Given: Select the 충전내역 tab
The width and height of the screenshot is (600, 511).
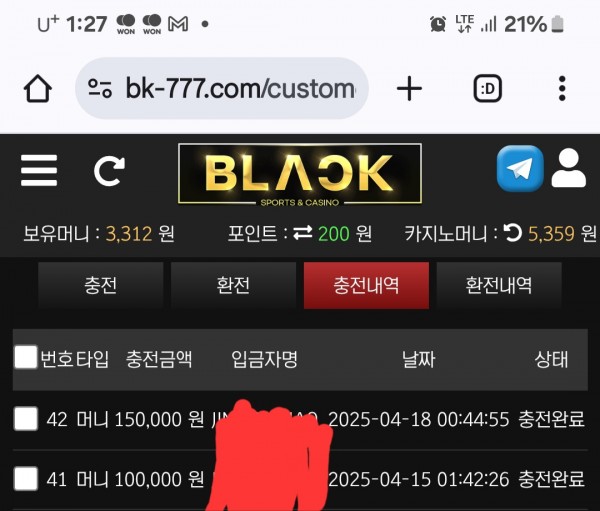Looking at the screenshot, I should [366, 285].
